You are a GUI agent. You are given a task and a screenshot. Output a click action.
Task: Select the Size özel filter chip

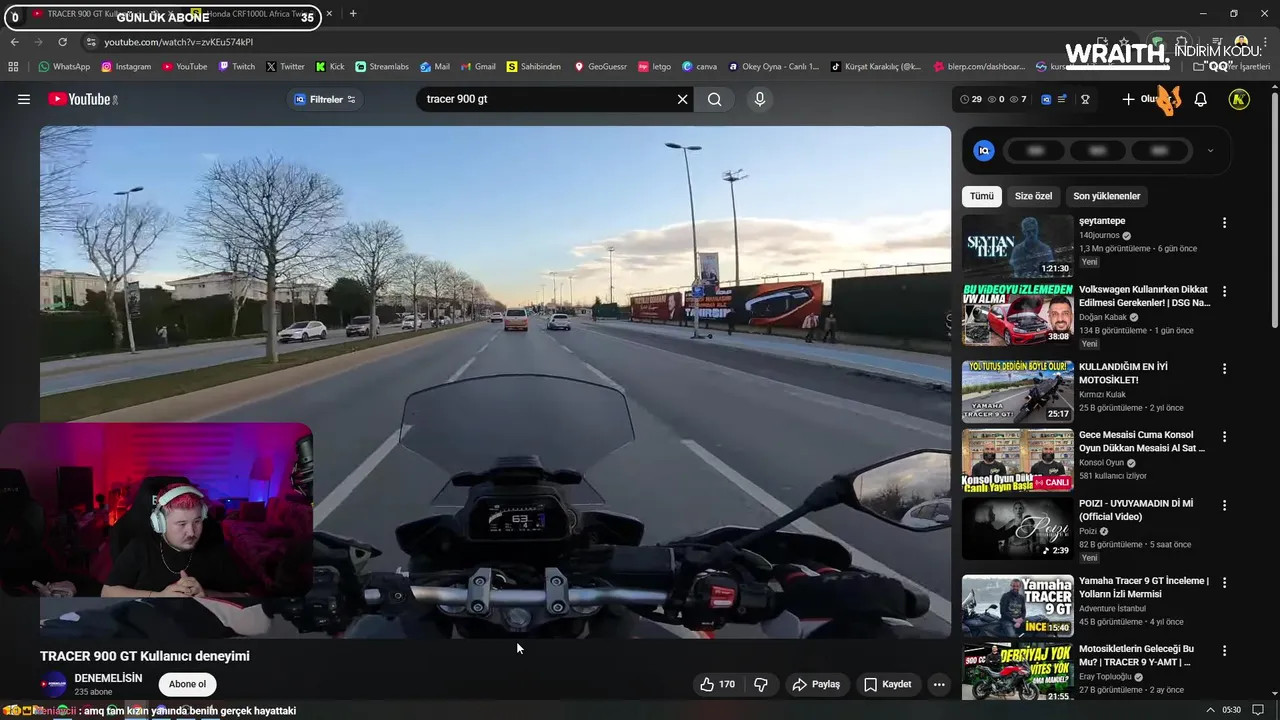tap(1033, 196)
